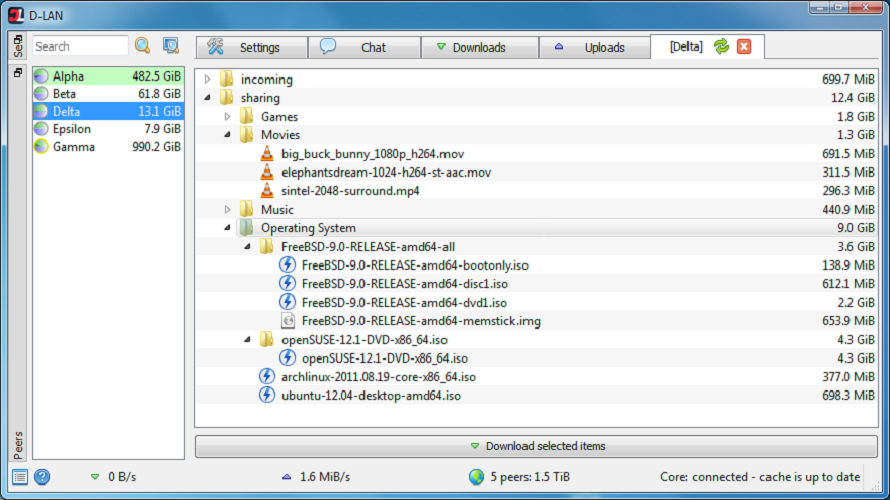
Task: Click the Games folder icon
Action: pyautogui.click(x=246, y=116)
